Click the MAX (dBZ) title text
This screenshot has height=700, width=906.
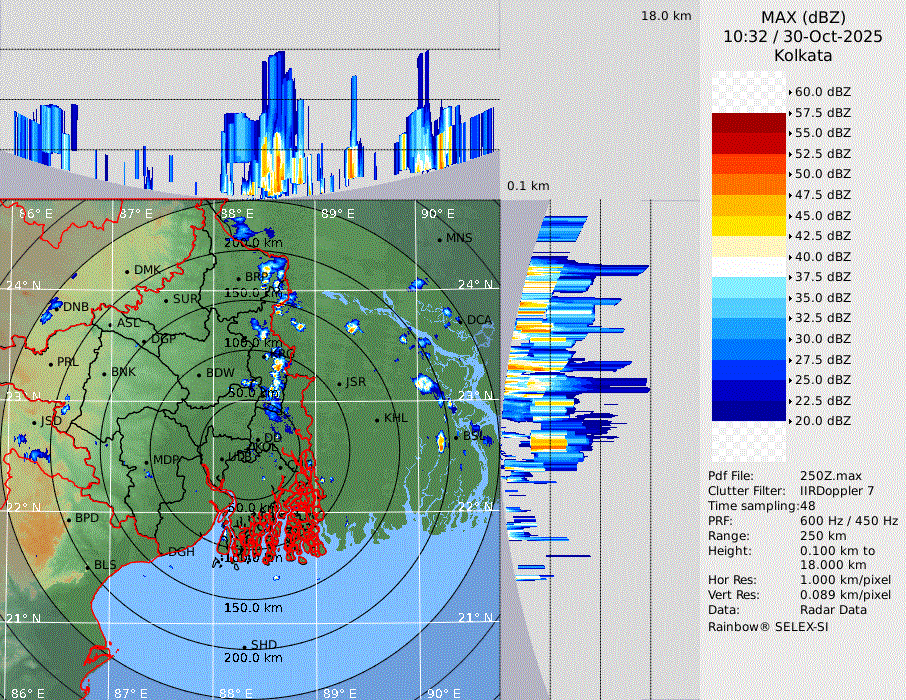pos(803,17)
